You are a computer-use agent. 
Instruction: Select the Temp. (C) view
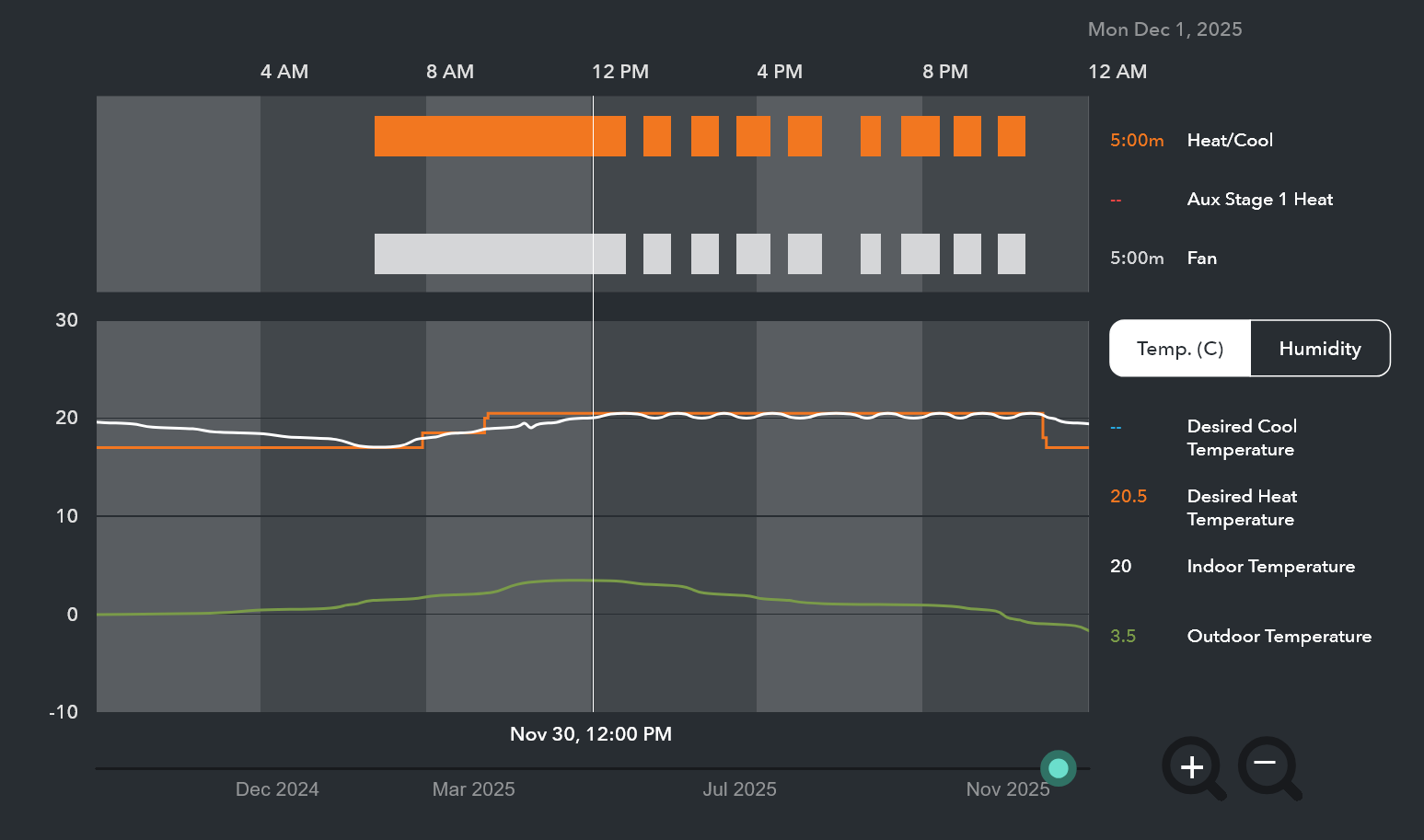(x=1180, y=349)
